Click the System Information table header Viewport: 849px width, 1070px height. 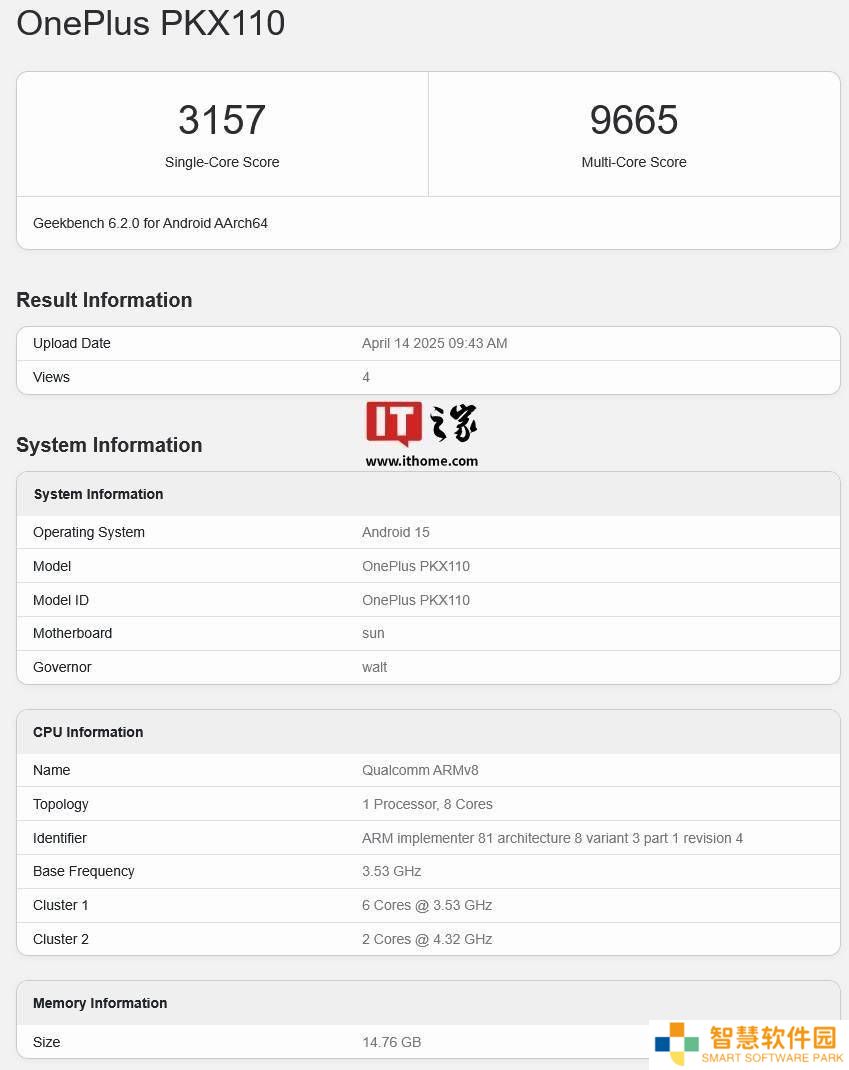point(98,494)
